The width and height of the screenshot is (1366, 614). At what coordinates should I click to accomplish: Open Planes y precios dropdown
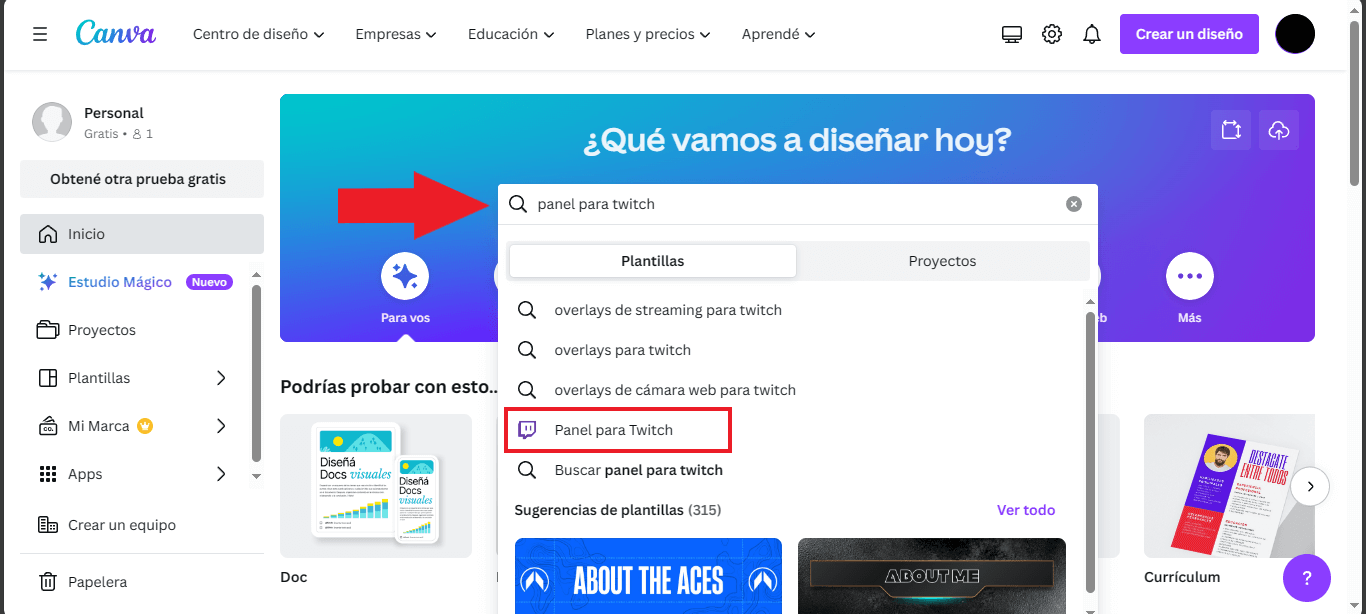(648, 34)
